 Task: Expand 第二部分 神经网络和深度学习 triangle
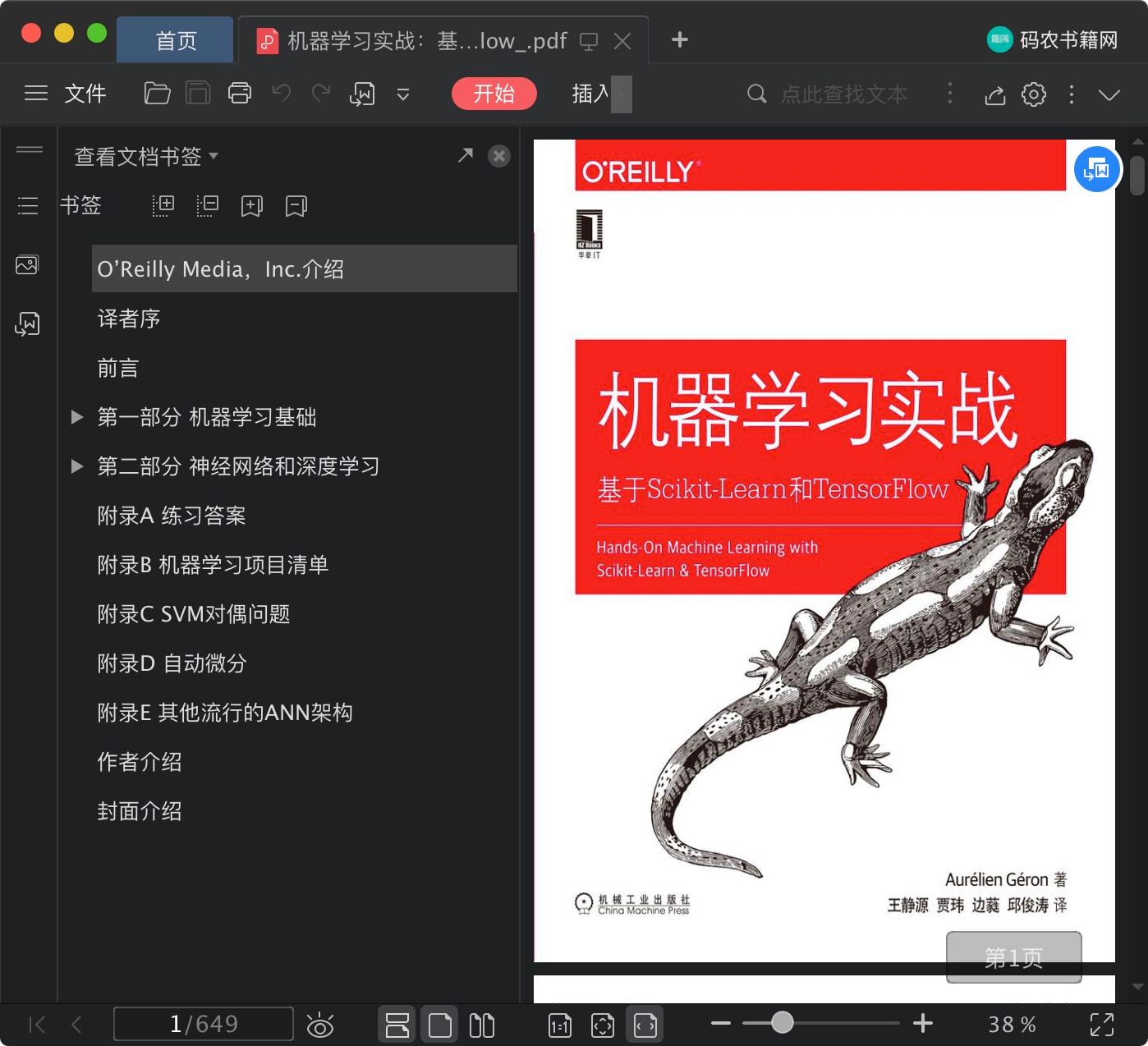click(x=77, y=466)
